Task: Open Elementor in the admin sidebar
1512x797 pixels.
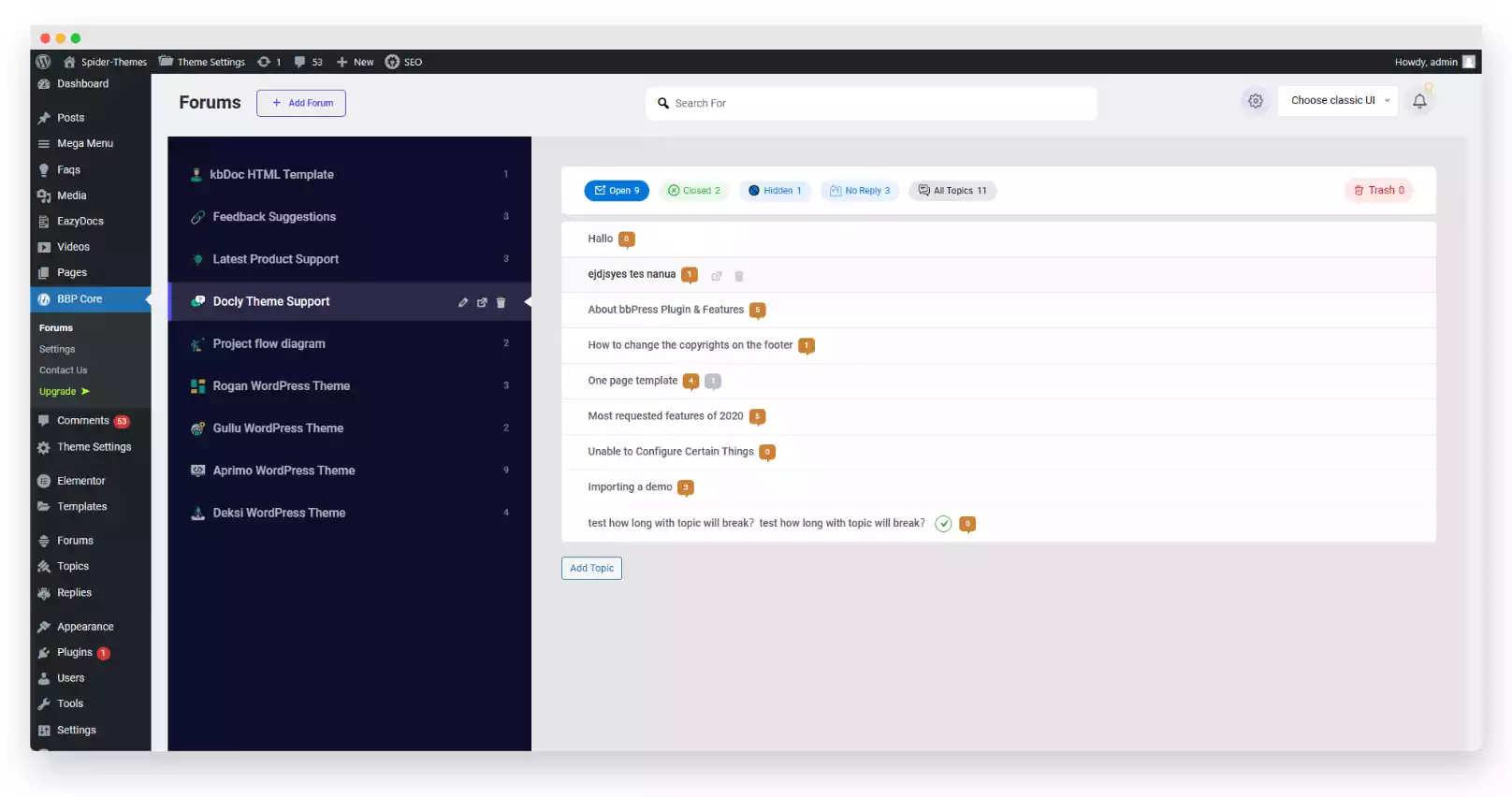Action: point(80,481)
